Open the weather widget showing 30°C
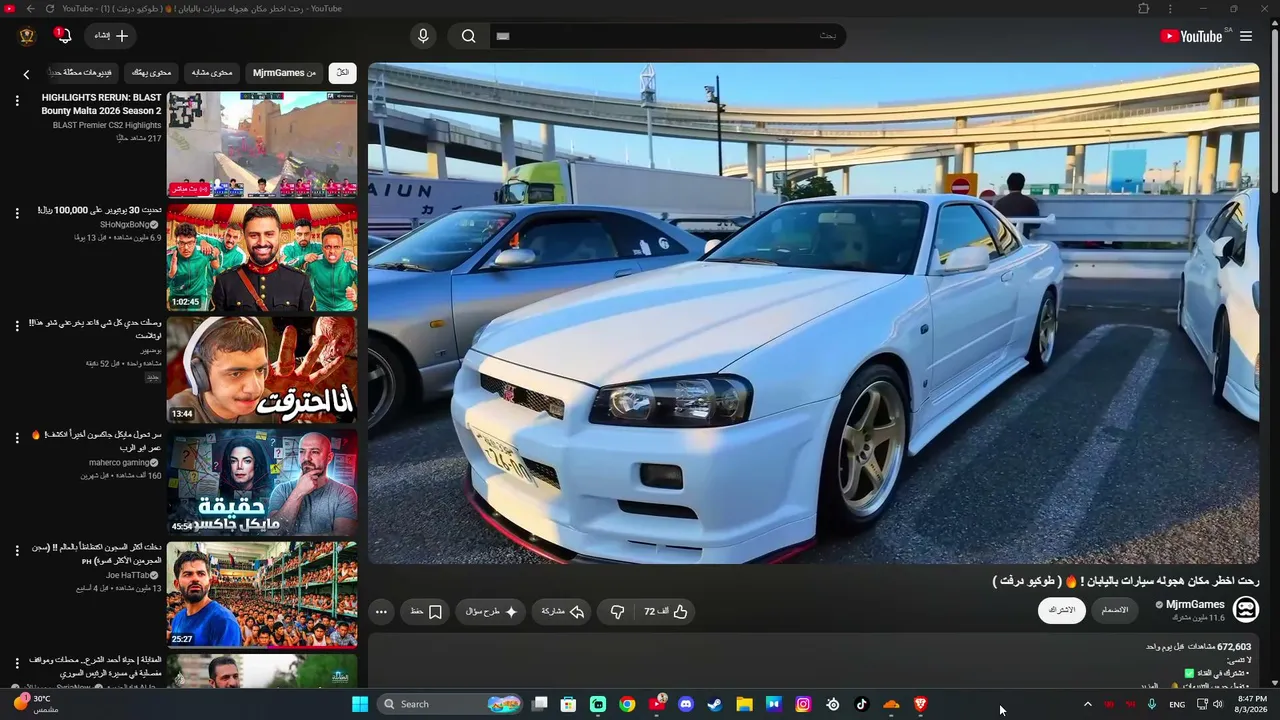The height and width of the screenshot is (720, 1280). (36, 704)
